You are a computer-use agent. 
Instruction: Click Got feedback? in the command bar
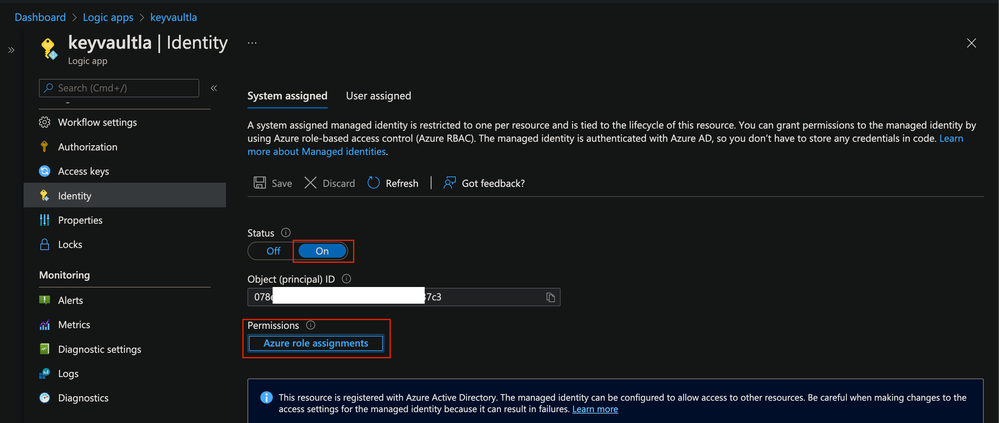(484, 183)
